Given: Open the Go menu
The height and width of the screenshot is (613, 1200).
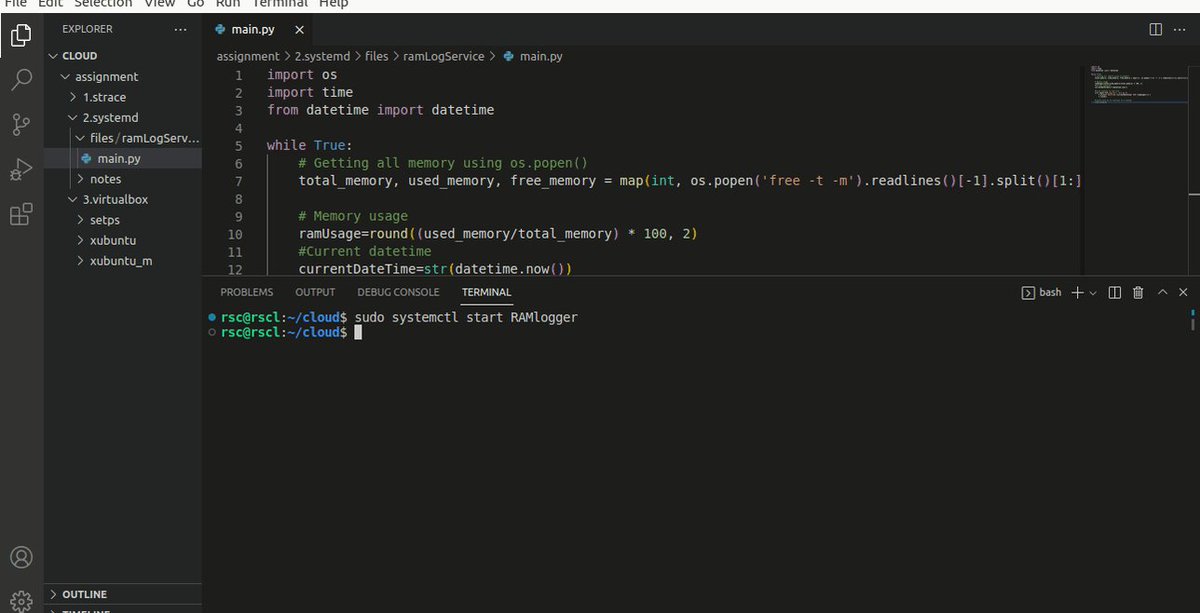Looking at the screenshot, I should [x=195, y=4].
